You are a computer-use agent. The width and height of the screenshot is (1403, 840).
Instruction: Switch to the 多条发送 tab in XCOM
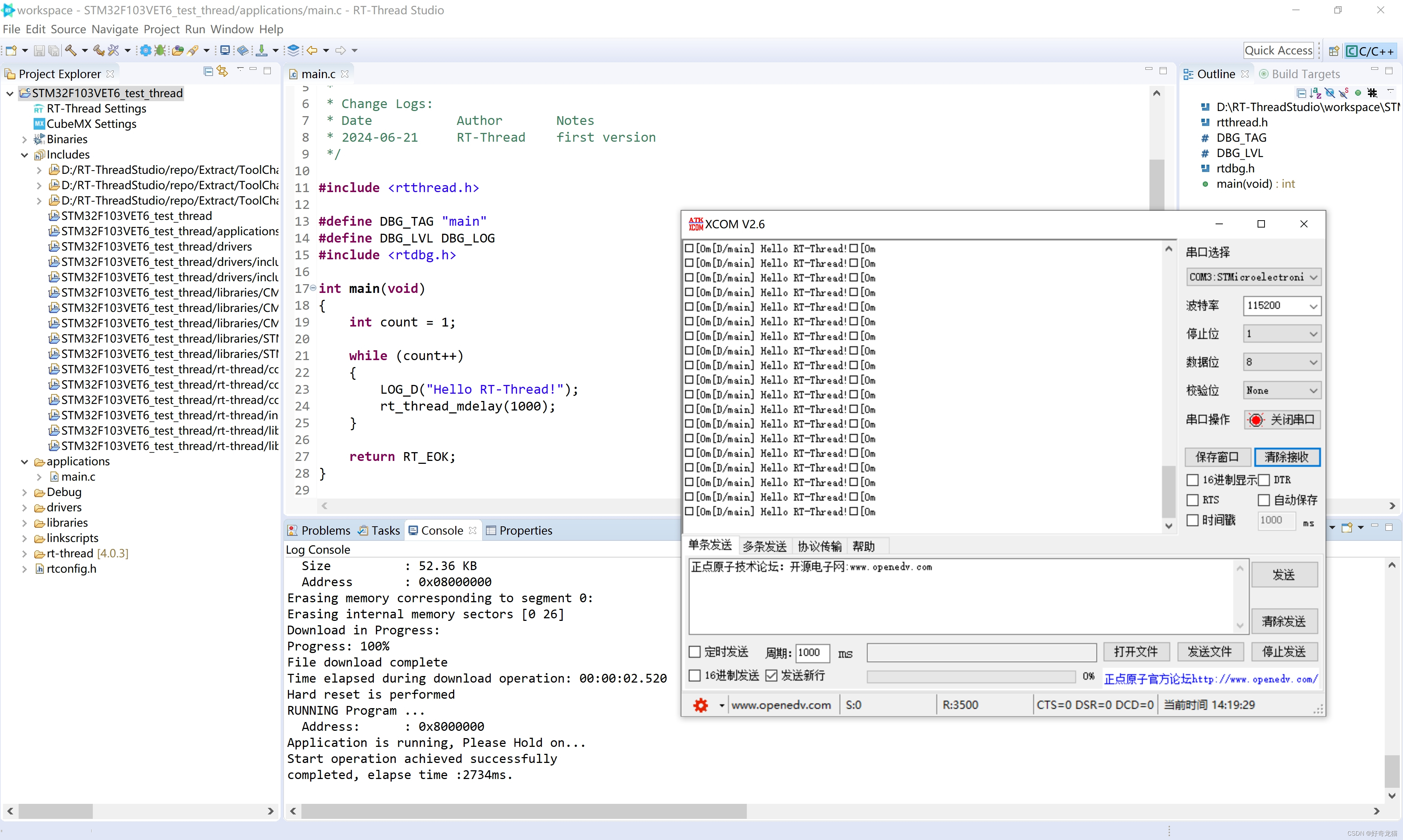point(764,546)
